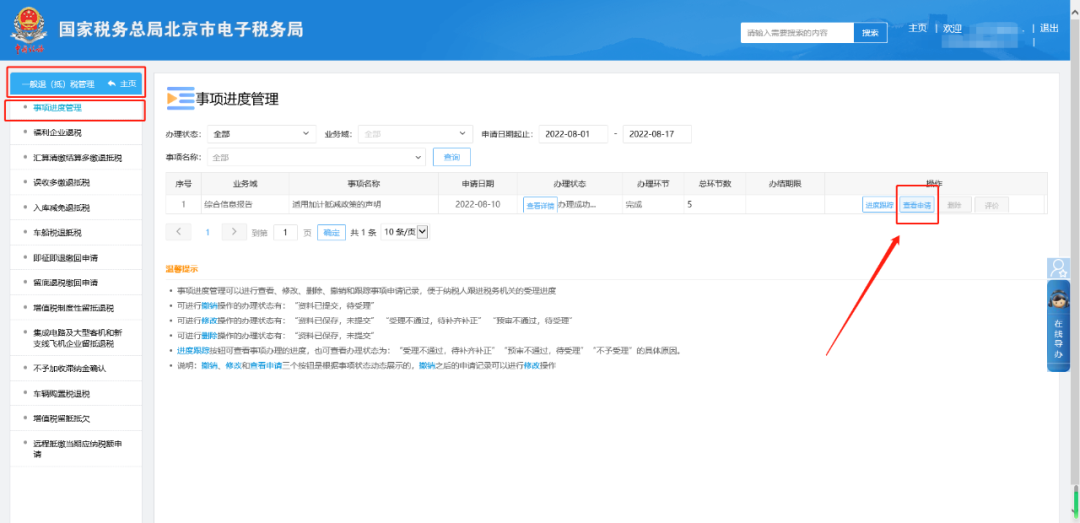Click the 查询 query button
This screenshot has width=1080, height=523.
(451, 157)
